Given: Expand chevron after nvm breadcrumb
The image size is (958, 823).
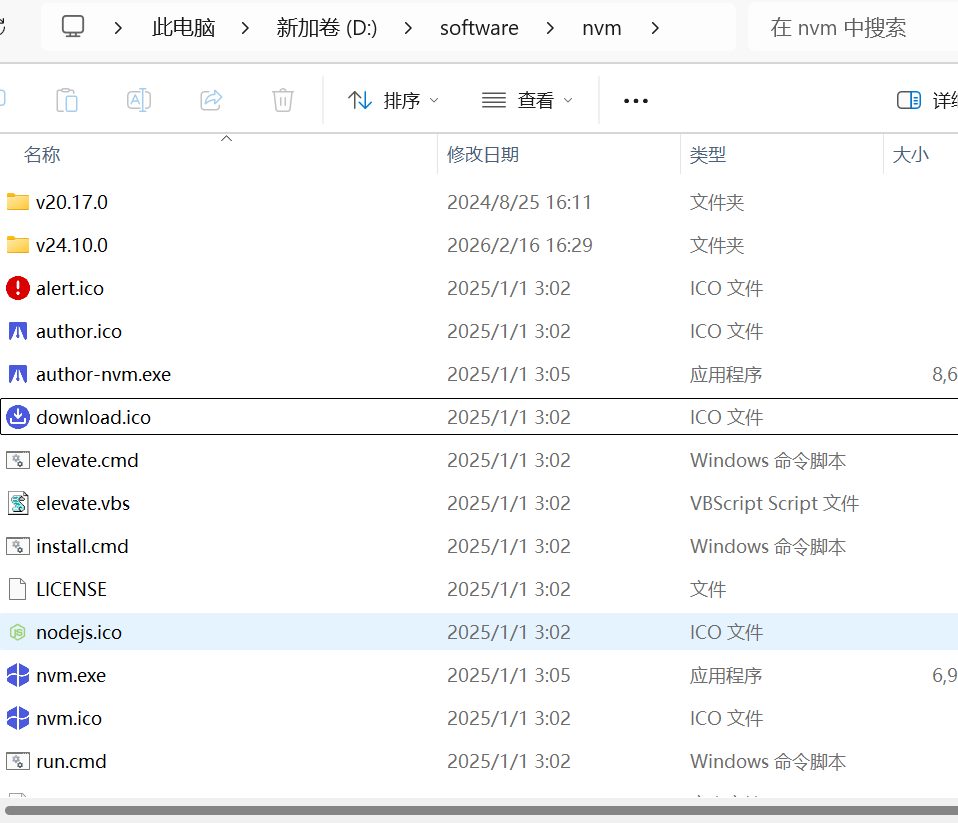Looking at the screenshot, I should pos(655,28).
